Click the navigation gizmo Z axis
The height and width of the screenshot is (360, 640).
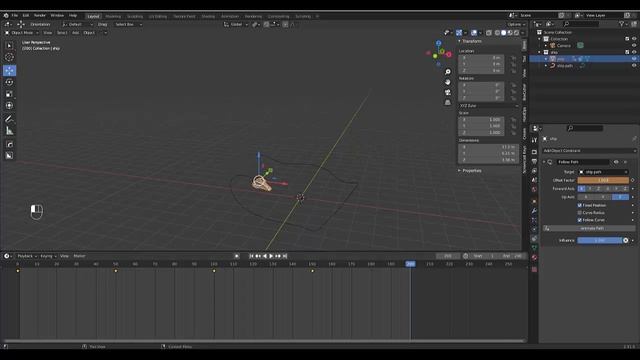[x=438, y=43]
